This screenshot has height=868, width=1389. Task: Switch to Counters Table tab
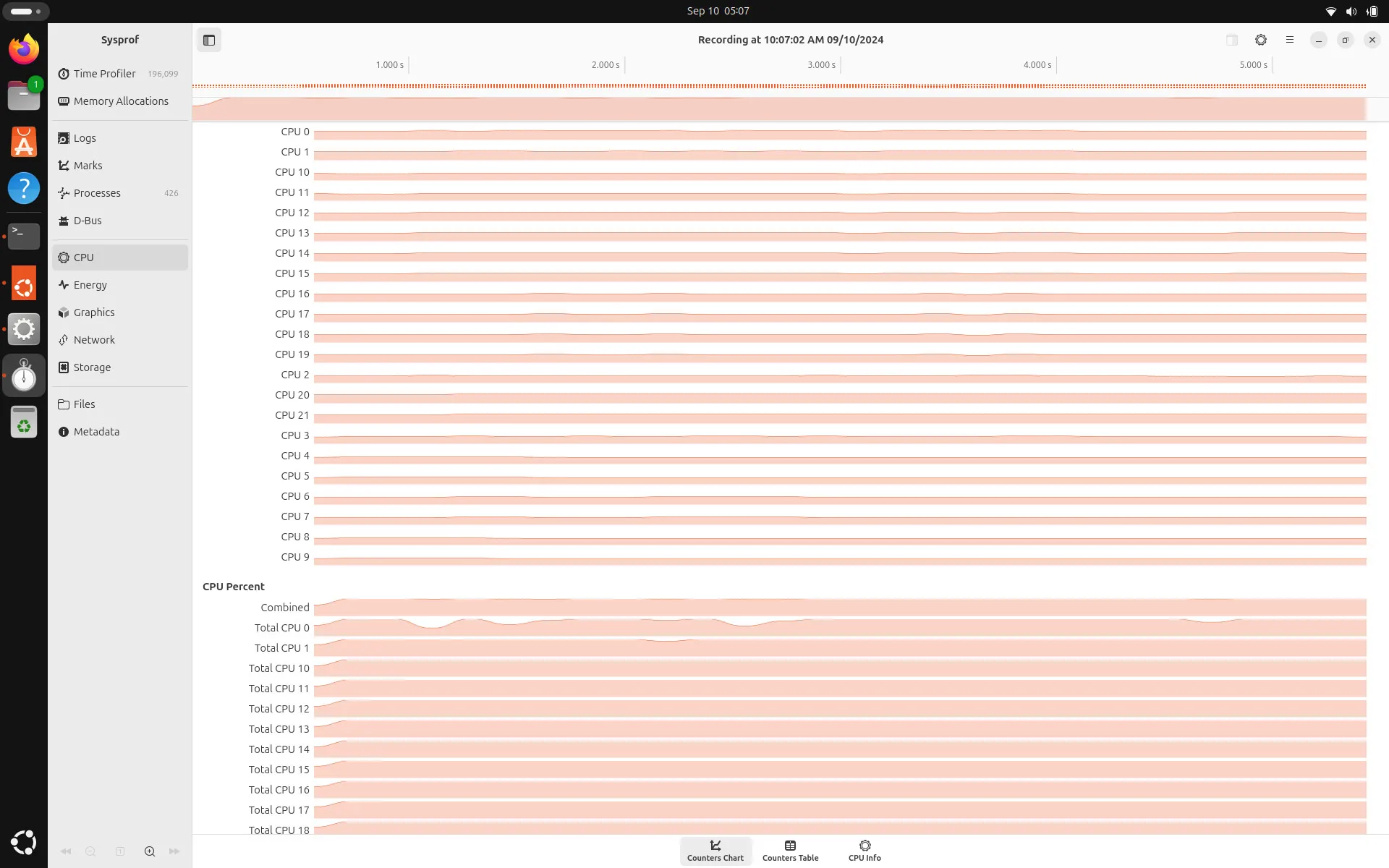pos(790,851)
